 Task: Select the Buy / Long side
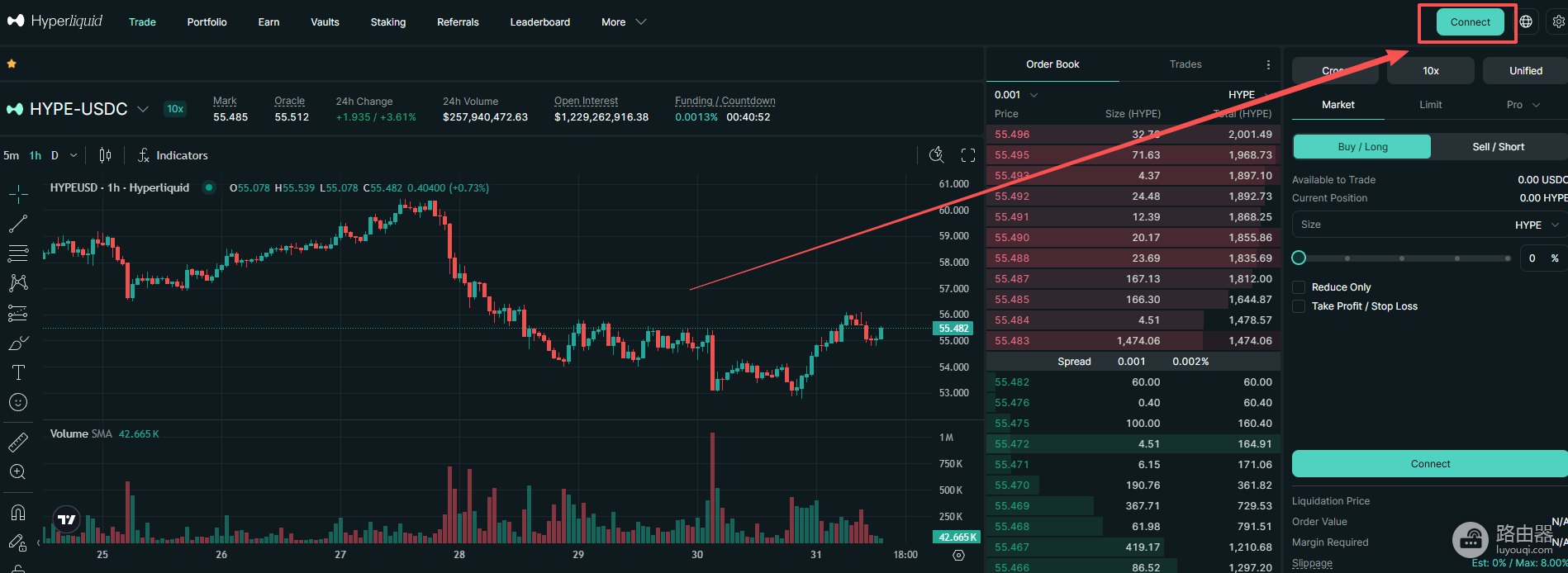[x=1362, y=147]
